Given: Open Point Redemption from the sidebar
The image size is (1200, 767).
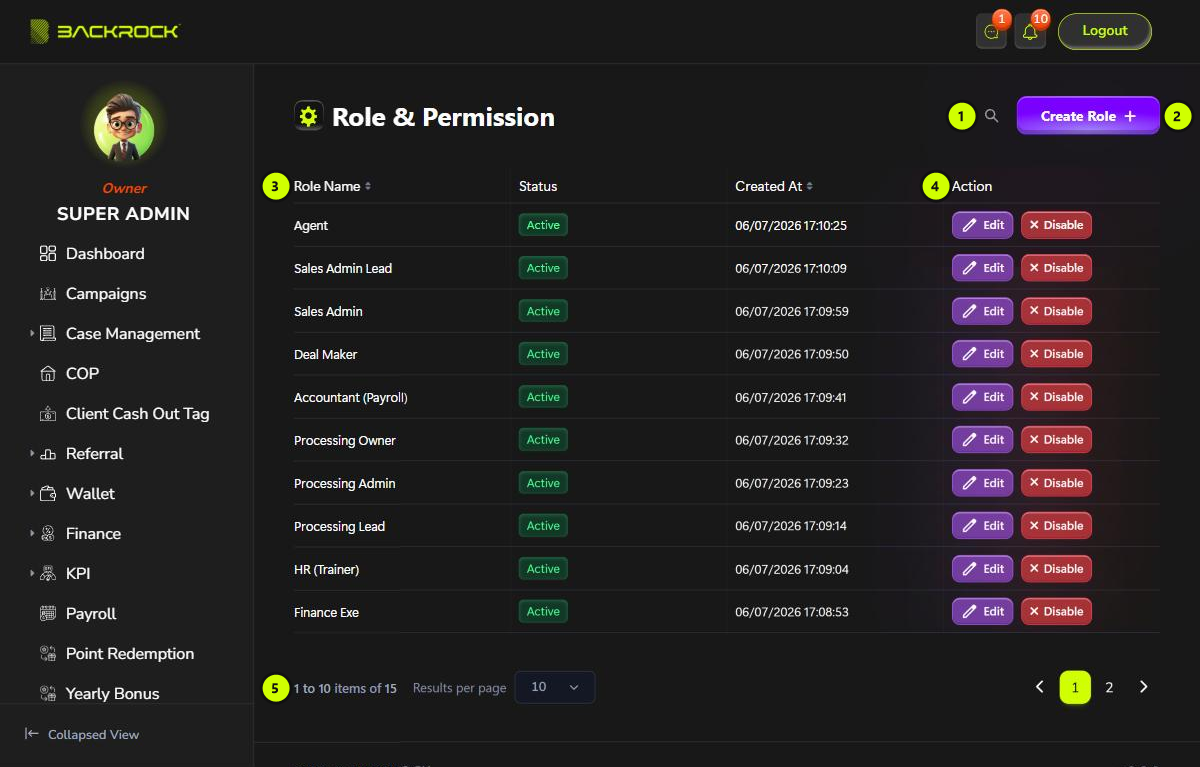Looking at the screenshot, I should (130, 654).
